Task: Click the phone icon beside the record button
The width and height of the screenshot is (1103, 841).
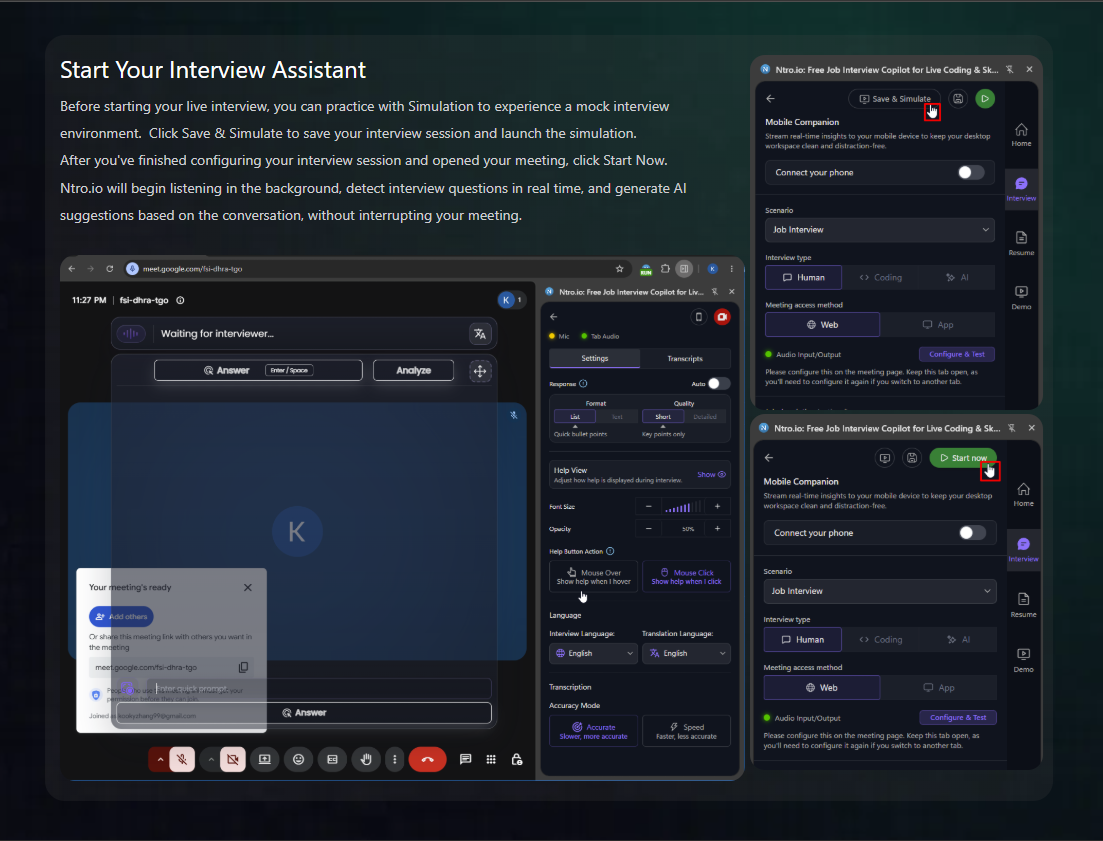Action: point(699,317)
